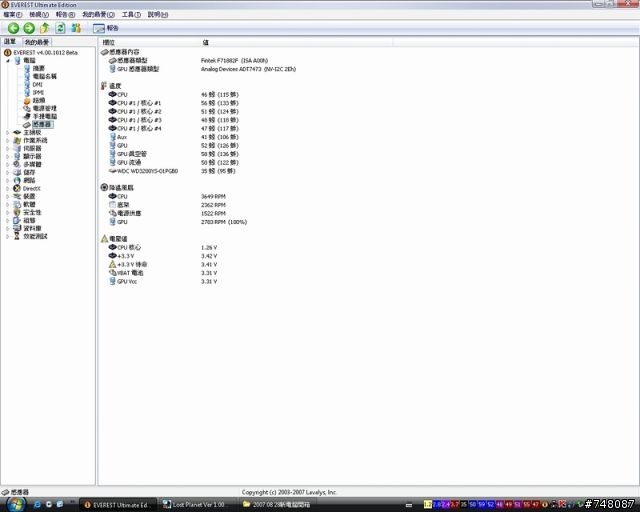Viewport: 640px width, 512px height.
Task: Select the EVEREST v4.00.1012 Beta root node
Action: click(x=45, y=53)
